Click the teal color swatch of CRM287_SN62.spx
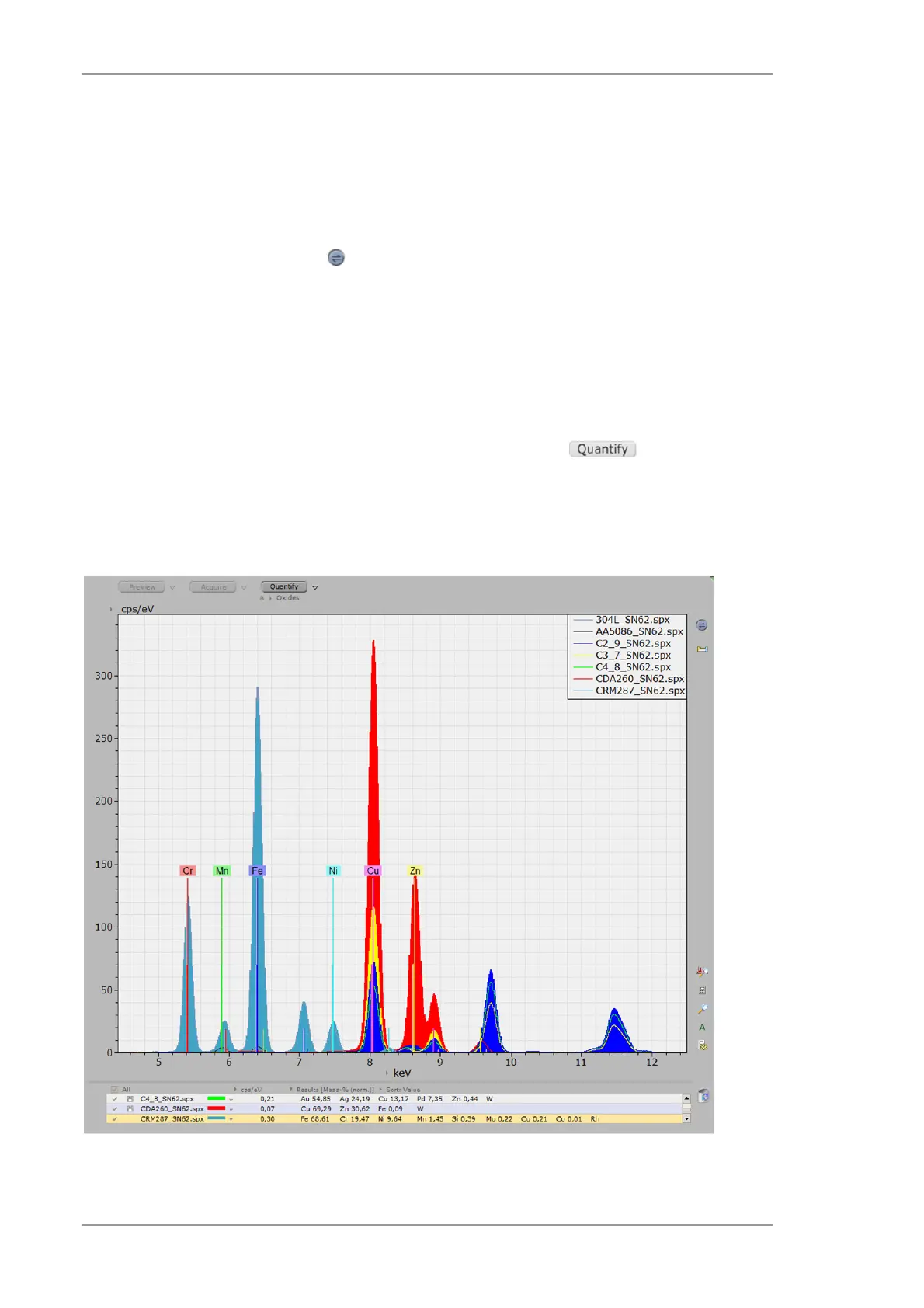 click(x=217, y=1119)
